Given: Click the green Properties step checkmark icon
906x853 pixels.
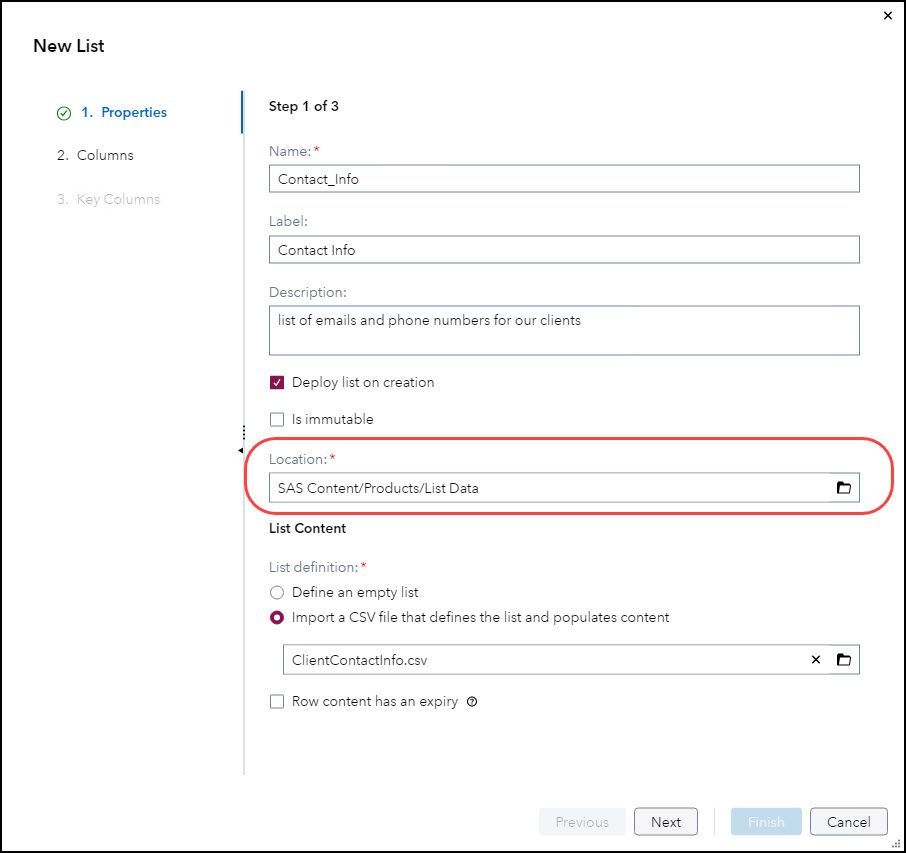Looking at the screenshot, I should coord(64,113).
